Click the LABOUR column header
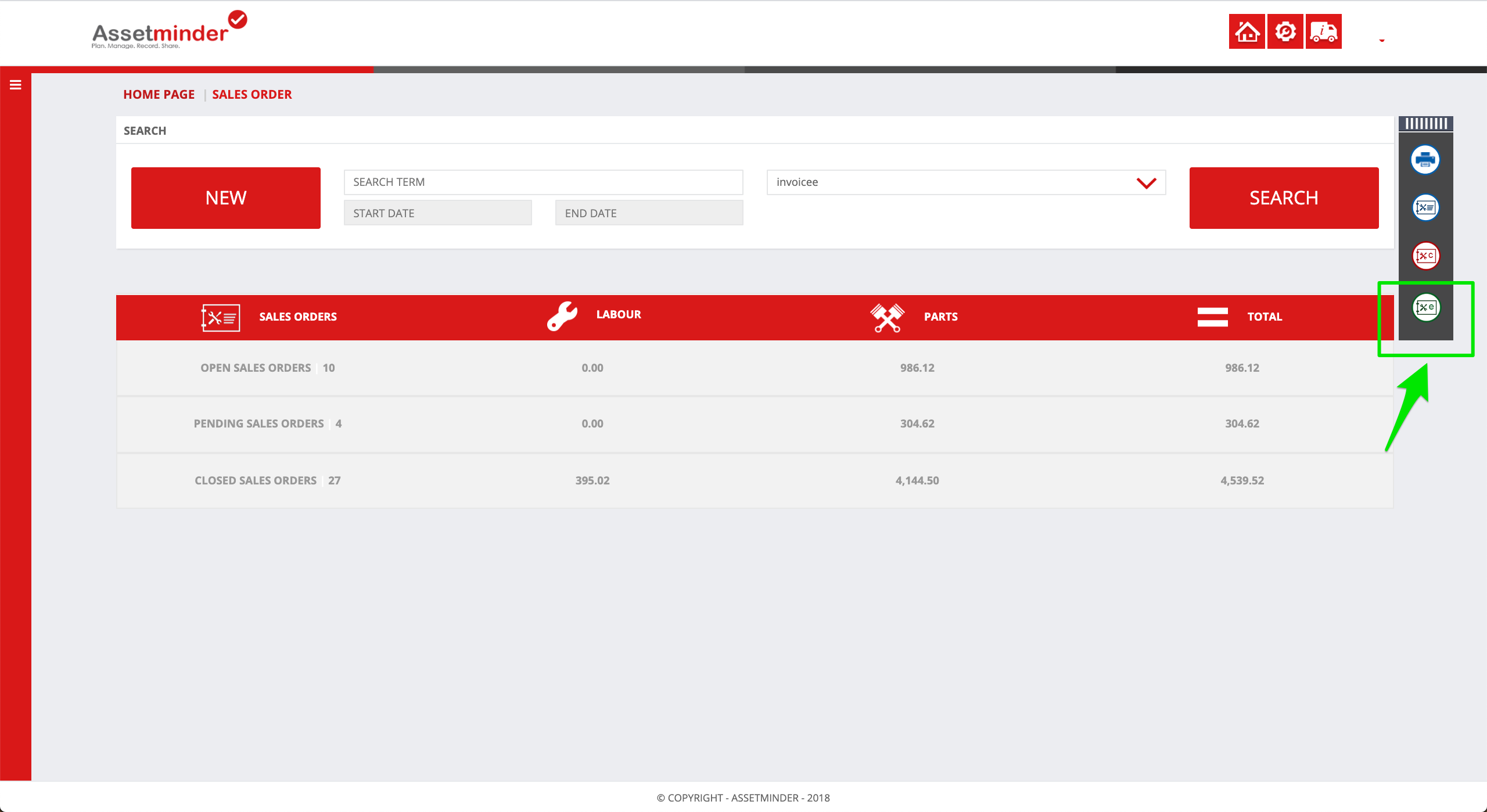1487x812 pixels. click(x=619, y=314)
